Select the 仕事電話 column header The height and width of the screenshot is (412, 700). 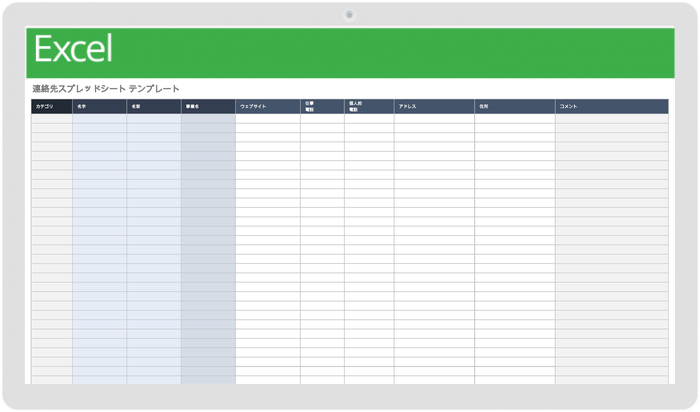pos(322,106)
